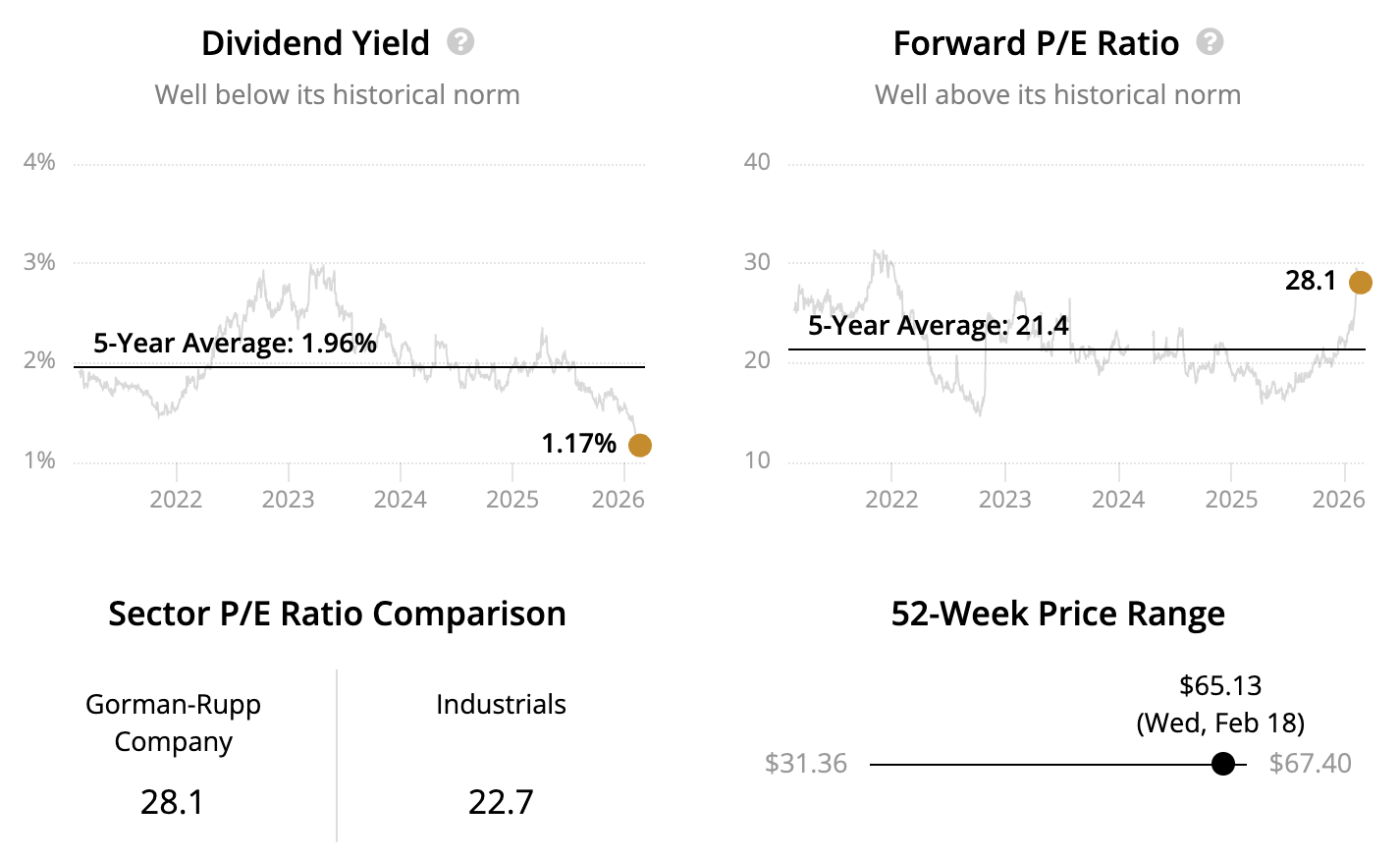1400x858 pixels.
Task: Click the 52-Week Price Range heading
Action: 1057,614
